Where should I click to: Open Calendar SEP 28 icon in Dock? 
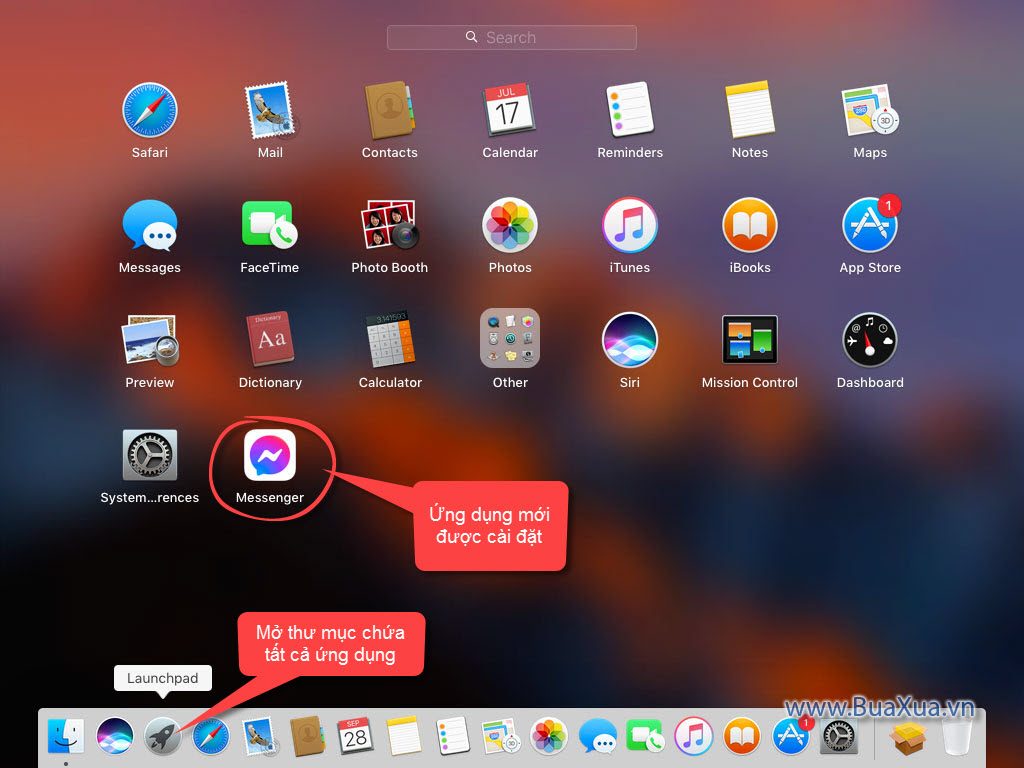click(356, 736)
